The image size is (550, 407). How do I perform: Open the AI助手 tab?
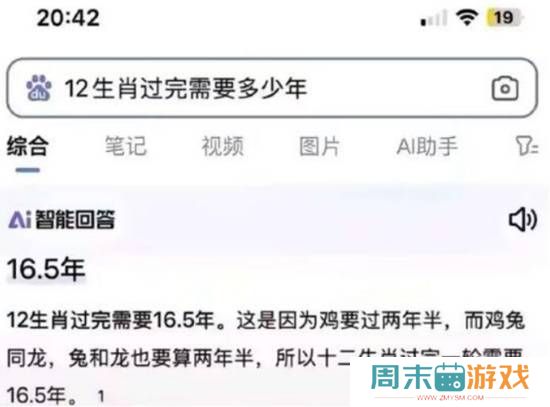point(427,146)
